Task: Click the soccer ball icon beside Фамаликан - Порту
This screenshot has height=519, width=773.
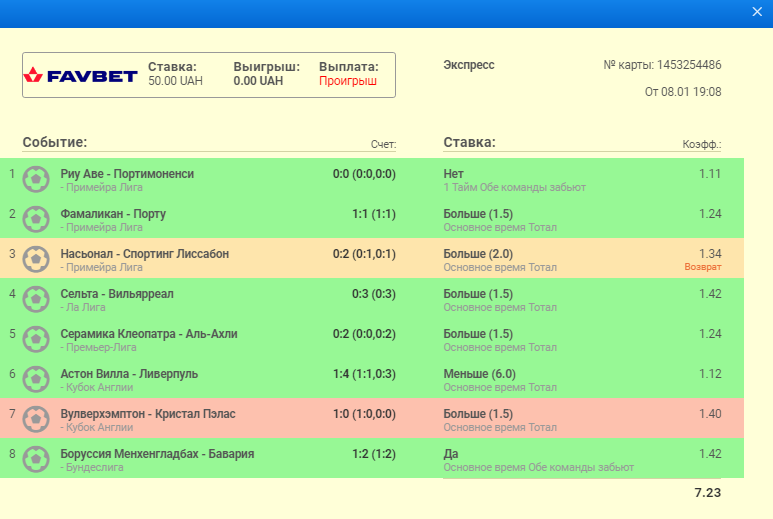Action: pos(37,219)
